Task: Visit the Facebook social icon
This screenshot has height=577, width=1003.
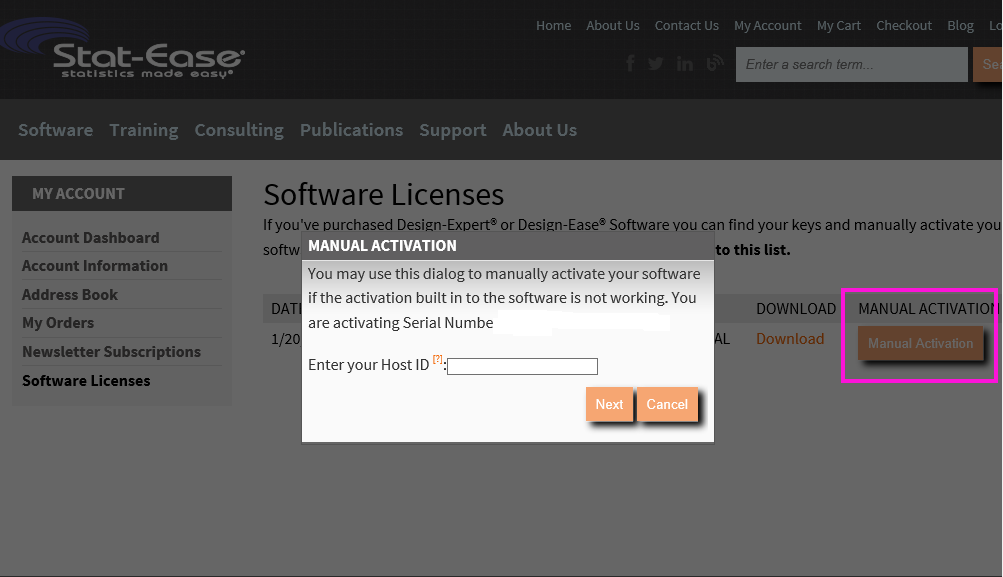Action: [631, 63]
